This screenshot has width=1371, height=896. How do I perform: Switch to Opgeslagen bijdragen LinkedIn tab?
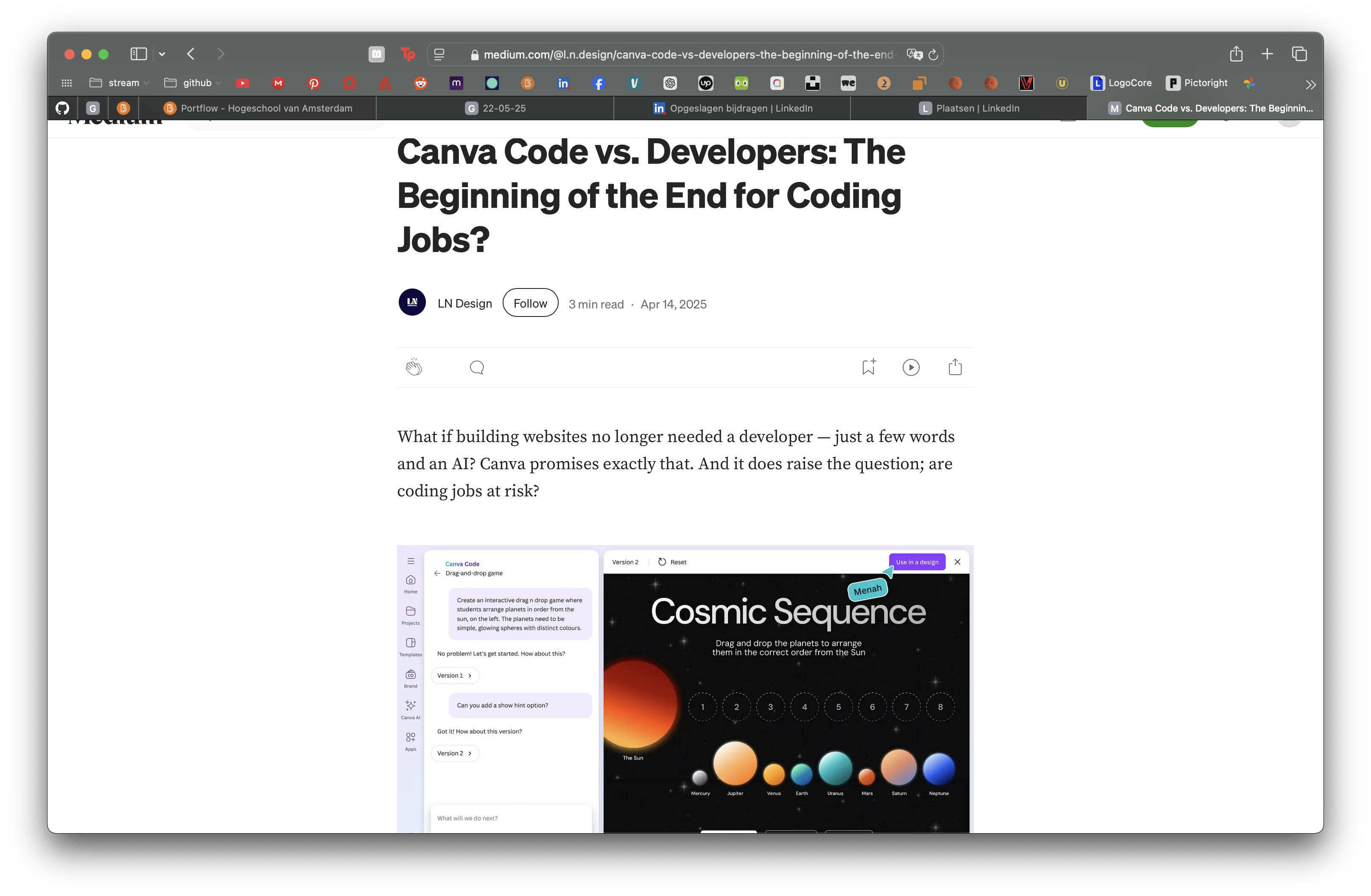coord(732,108)
